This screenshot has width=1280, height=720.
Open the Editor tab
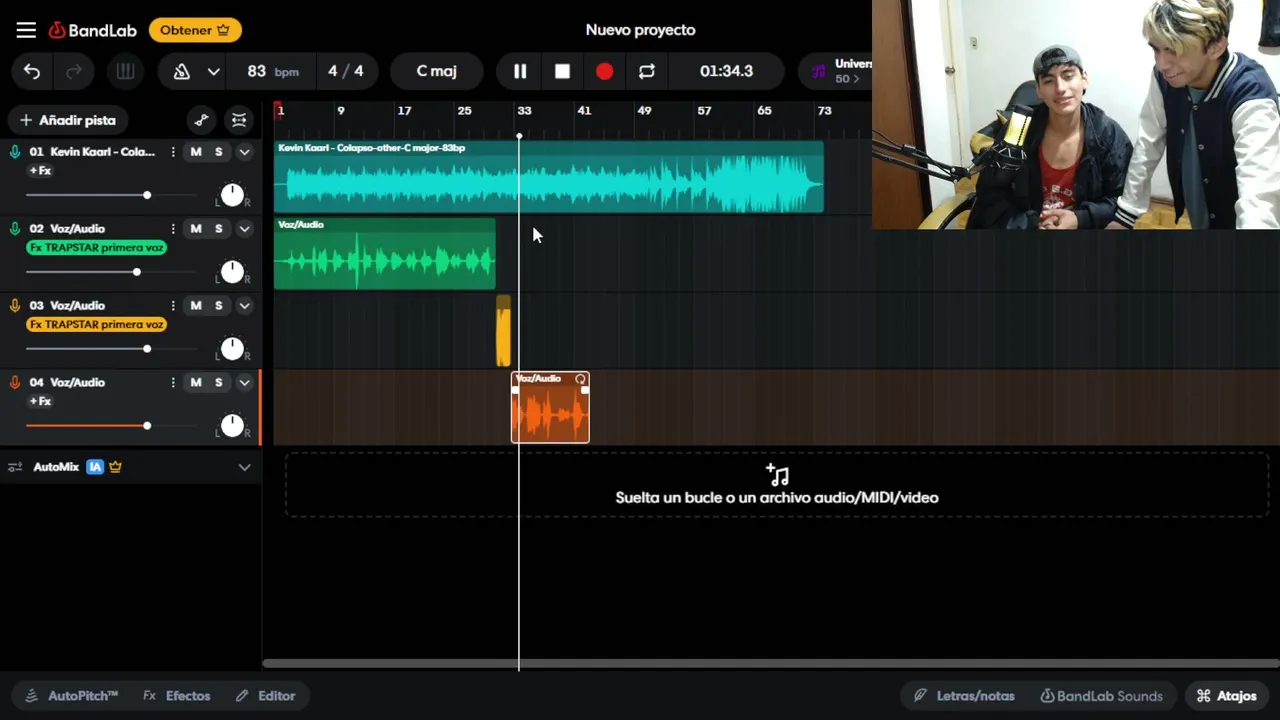point(266,696)
